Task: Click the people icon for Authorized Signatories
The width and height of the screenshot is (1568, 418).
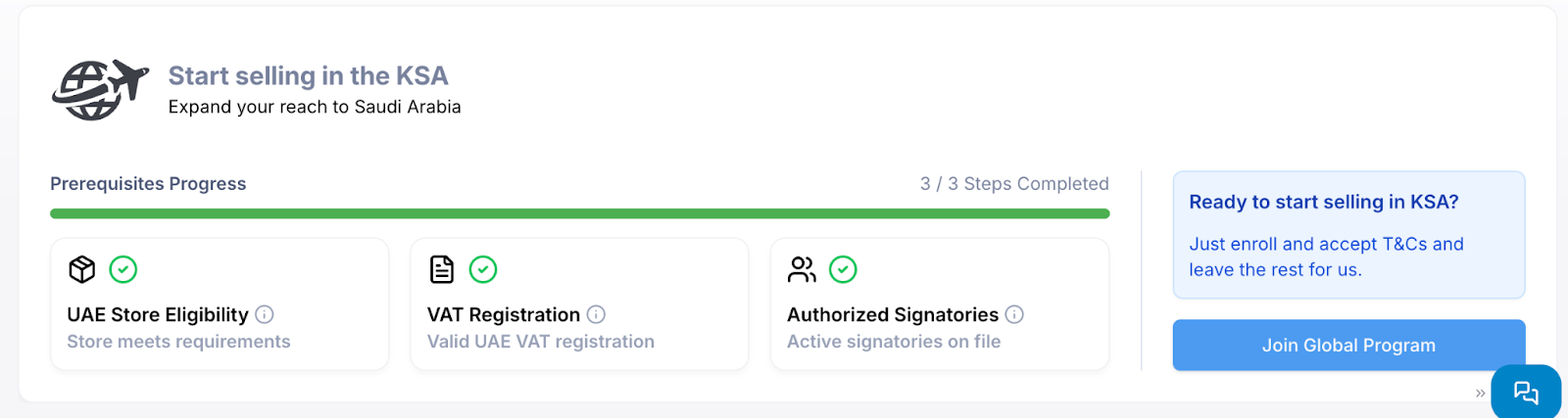Action: (x=802, y=269)
